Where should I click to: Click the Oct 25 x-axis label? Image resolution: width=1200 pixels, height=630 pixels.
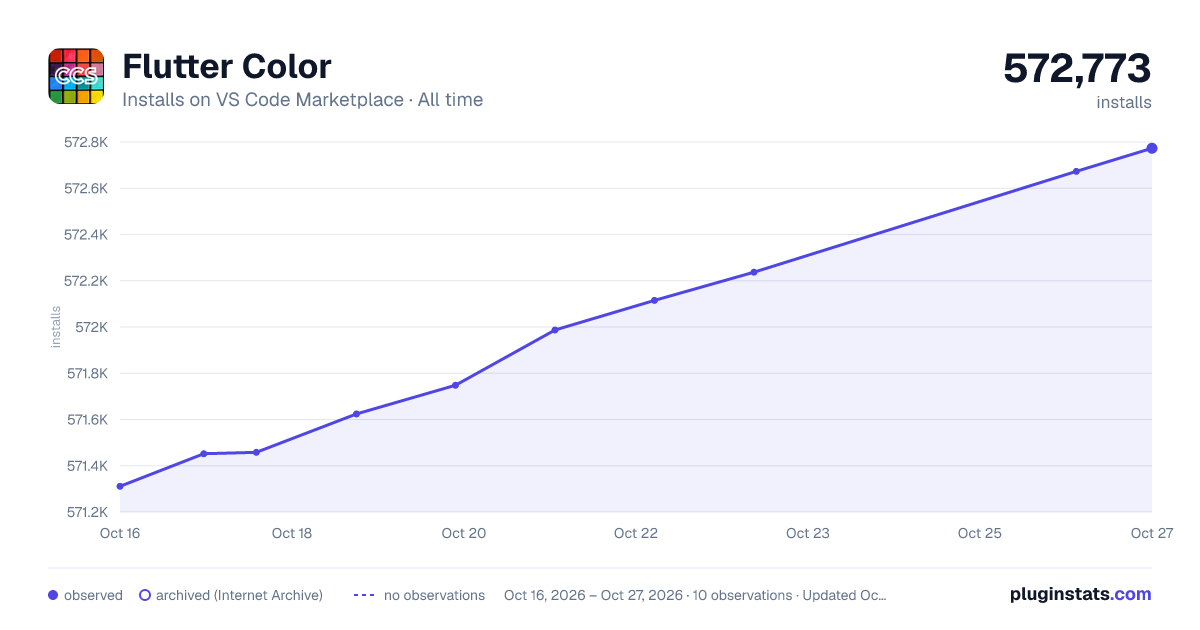980,533
